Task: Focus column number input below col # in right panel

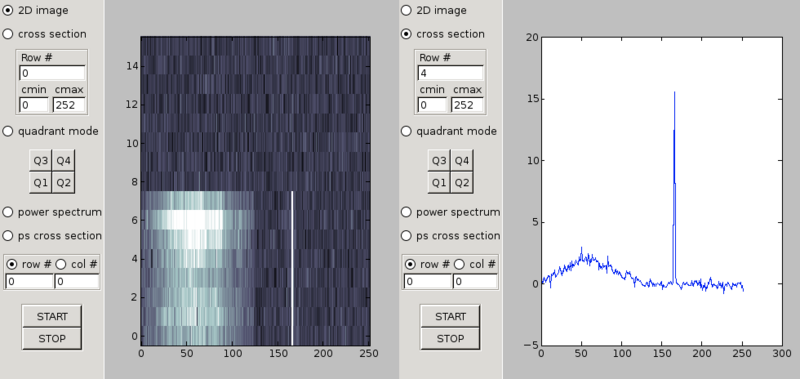Action: pos(475,281)
